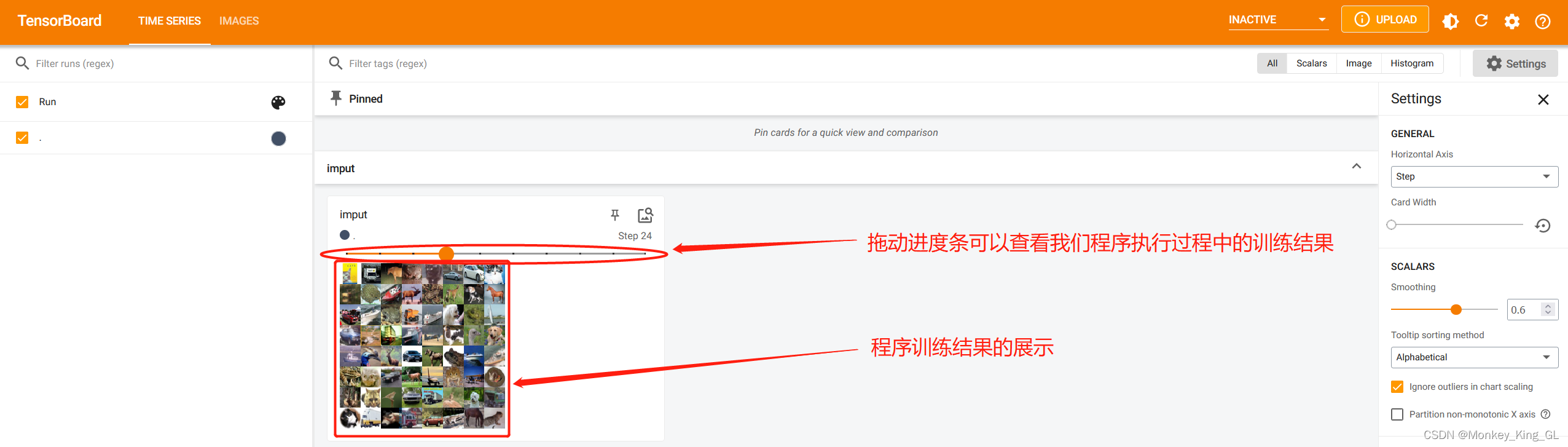Click the image grid thumbnail
The height and width of the screenshot is (447, 1568).
(422, 346)
